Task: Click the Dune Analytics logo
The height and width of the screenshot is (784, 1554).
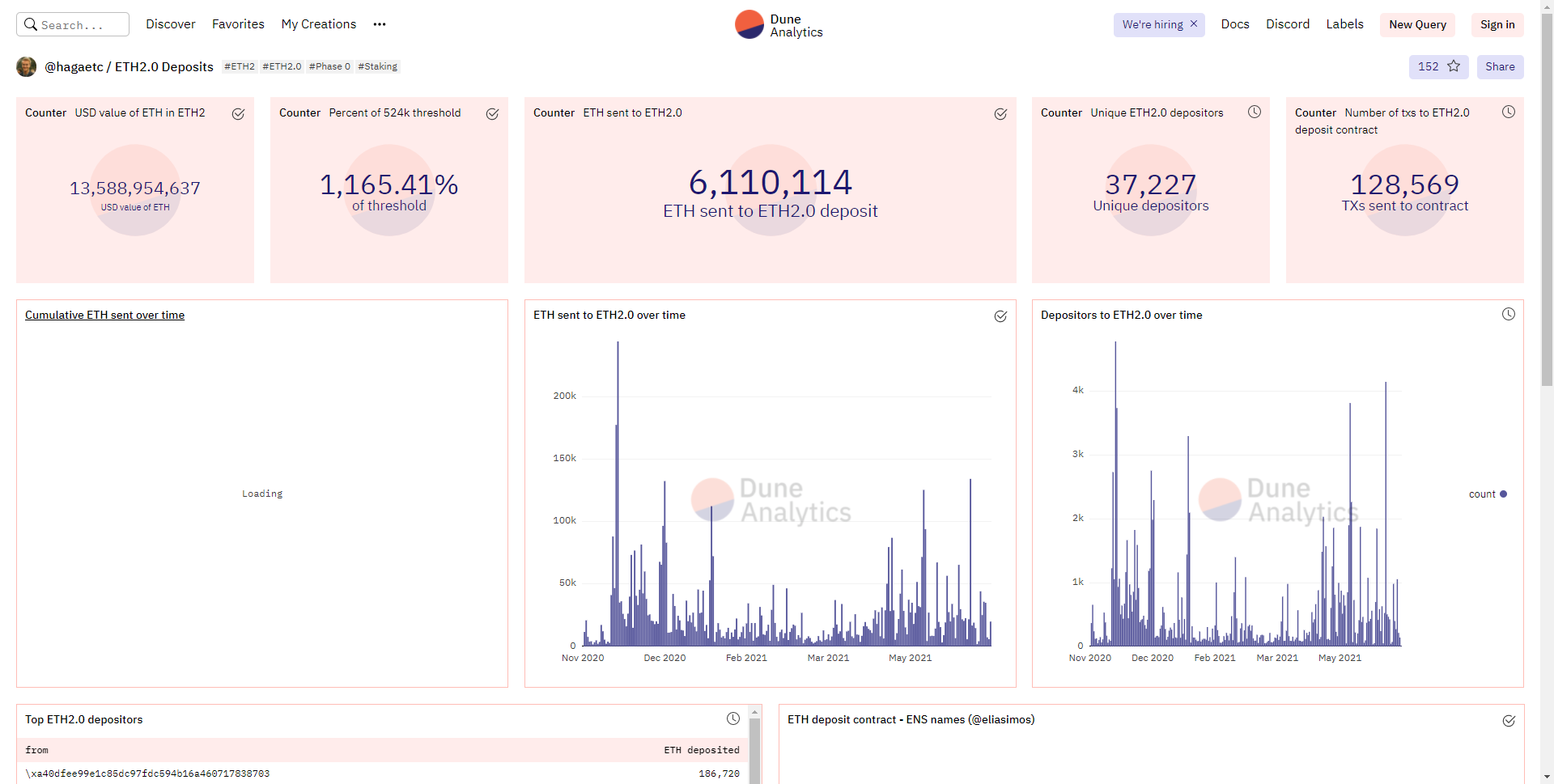Action: [778, 25]
